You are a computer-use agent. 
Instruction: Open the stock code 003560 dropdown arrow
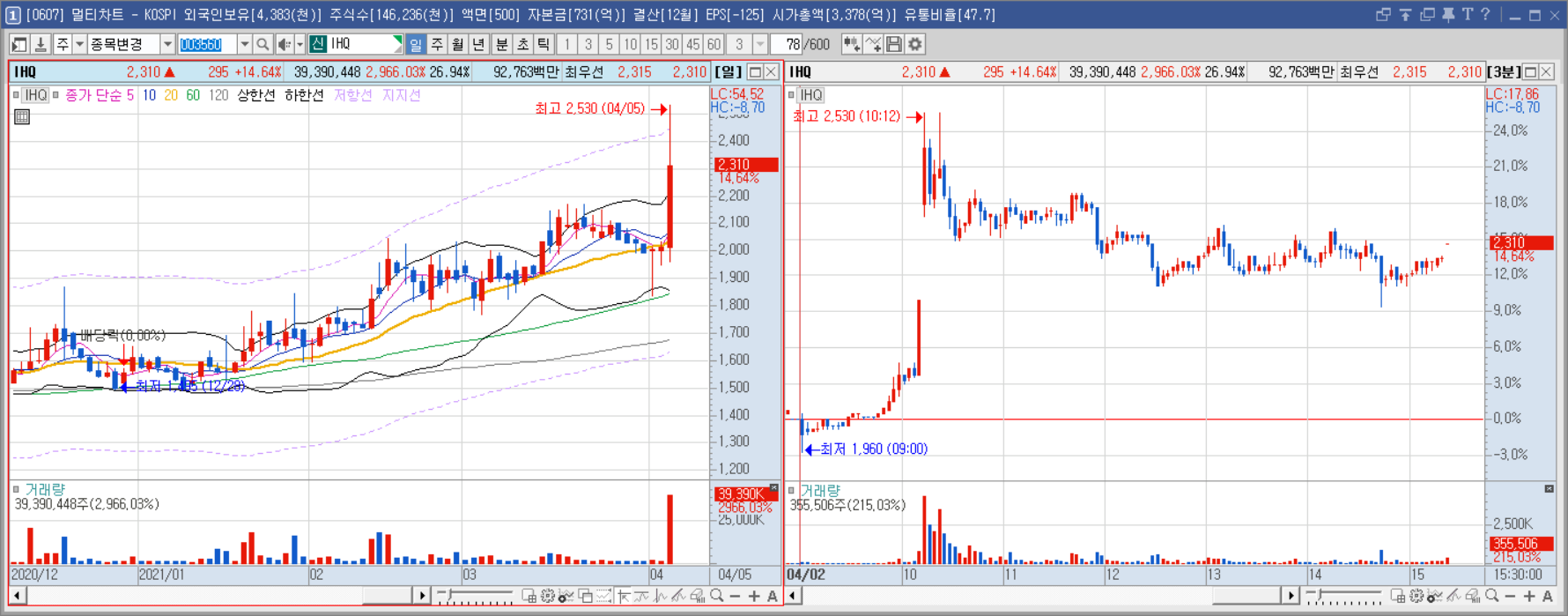point(244,44)
